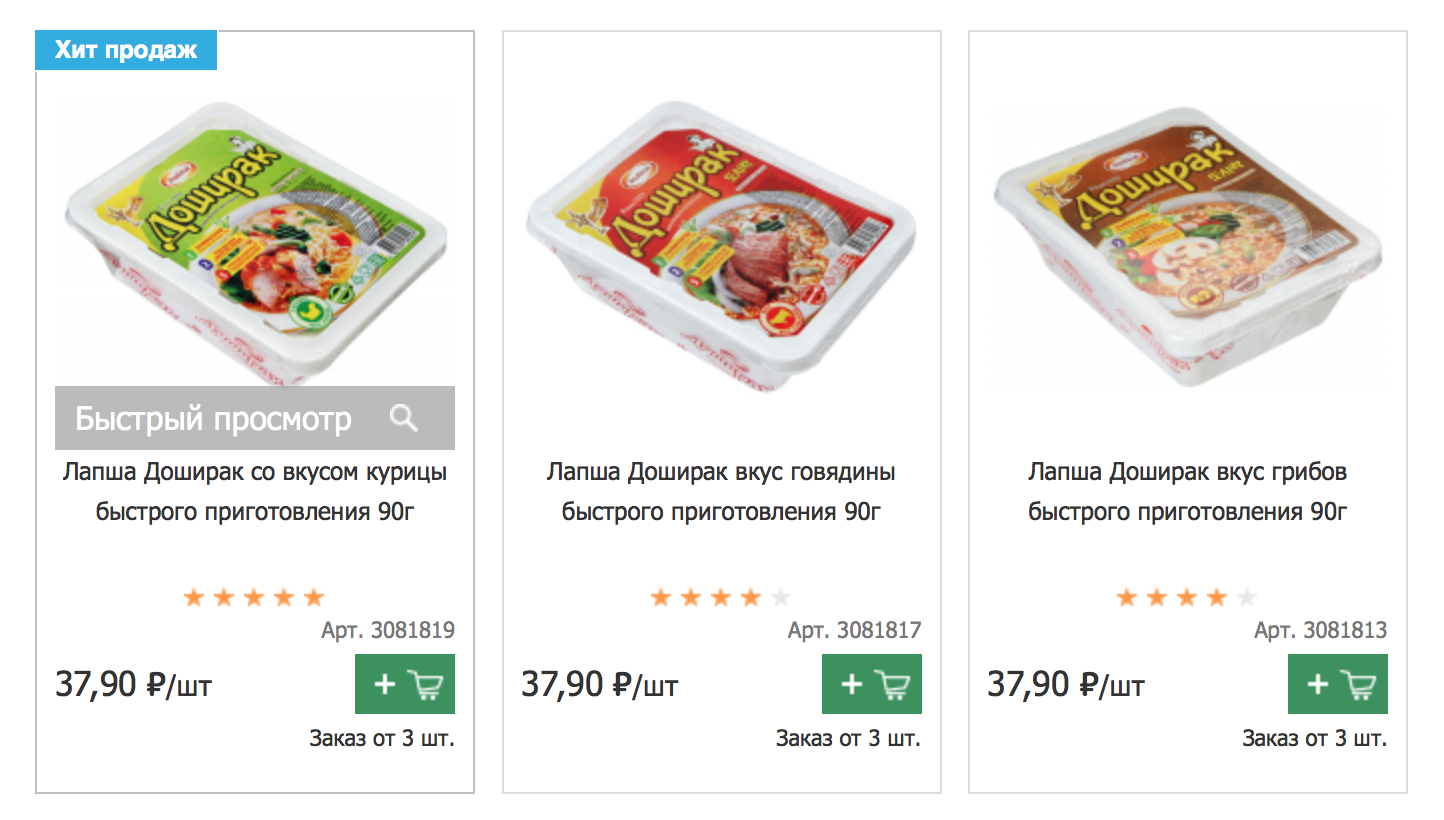The image size is (1444, 820).
Task: Click article number 3081819
Action: pyautogui.click(x=388, y=631)
